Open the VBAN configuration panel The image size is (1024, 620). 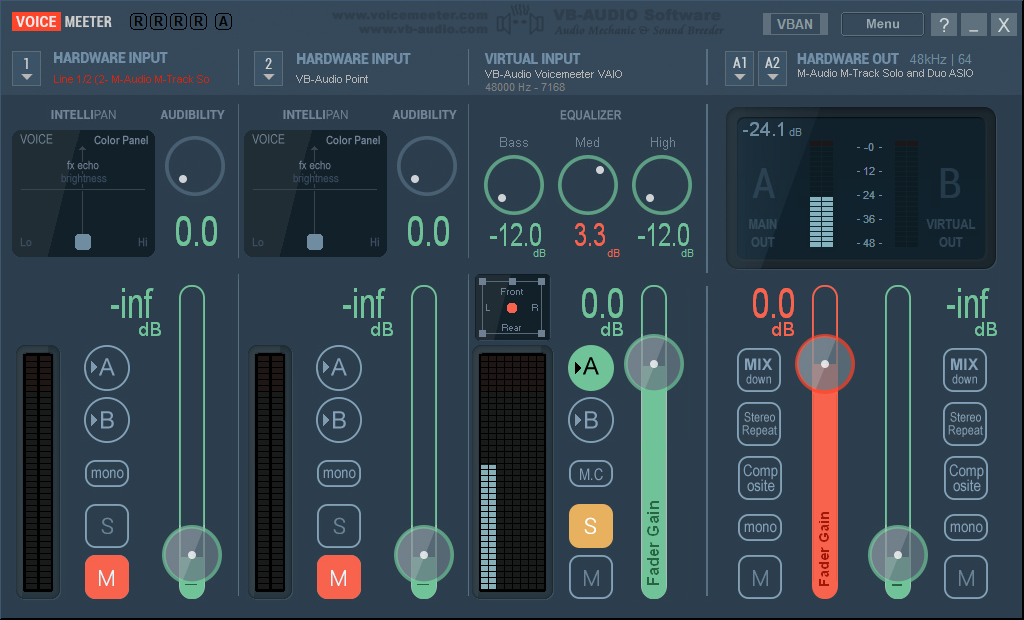tap(795, 24)
